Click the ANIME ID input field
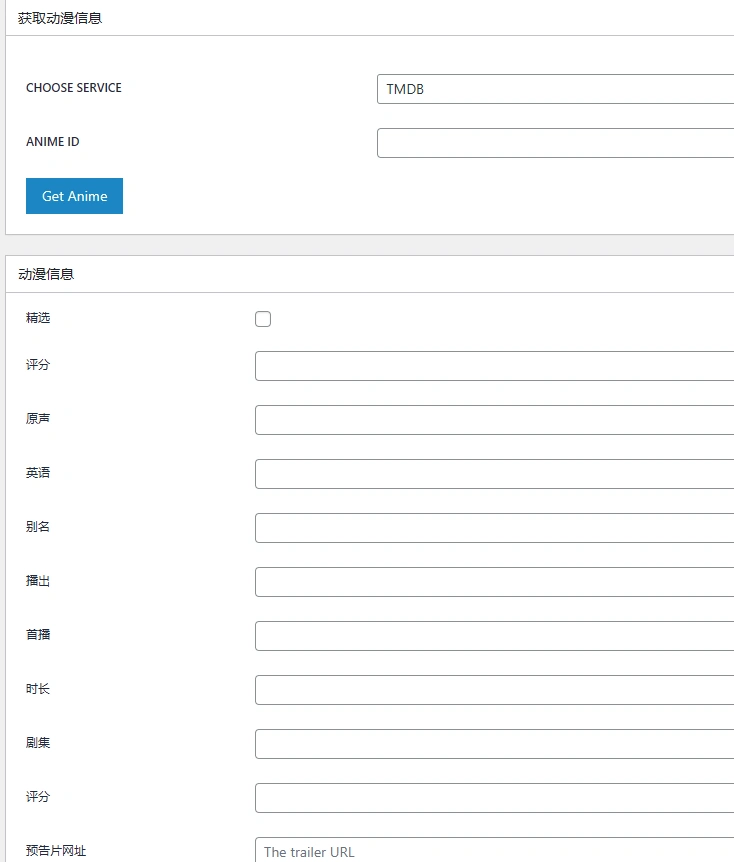This screenshot has width=734, height=862. pyautogui.click(x=550, y=142)
